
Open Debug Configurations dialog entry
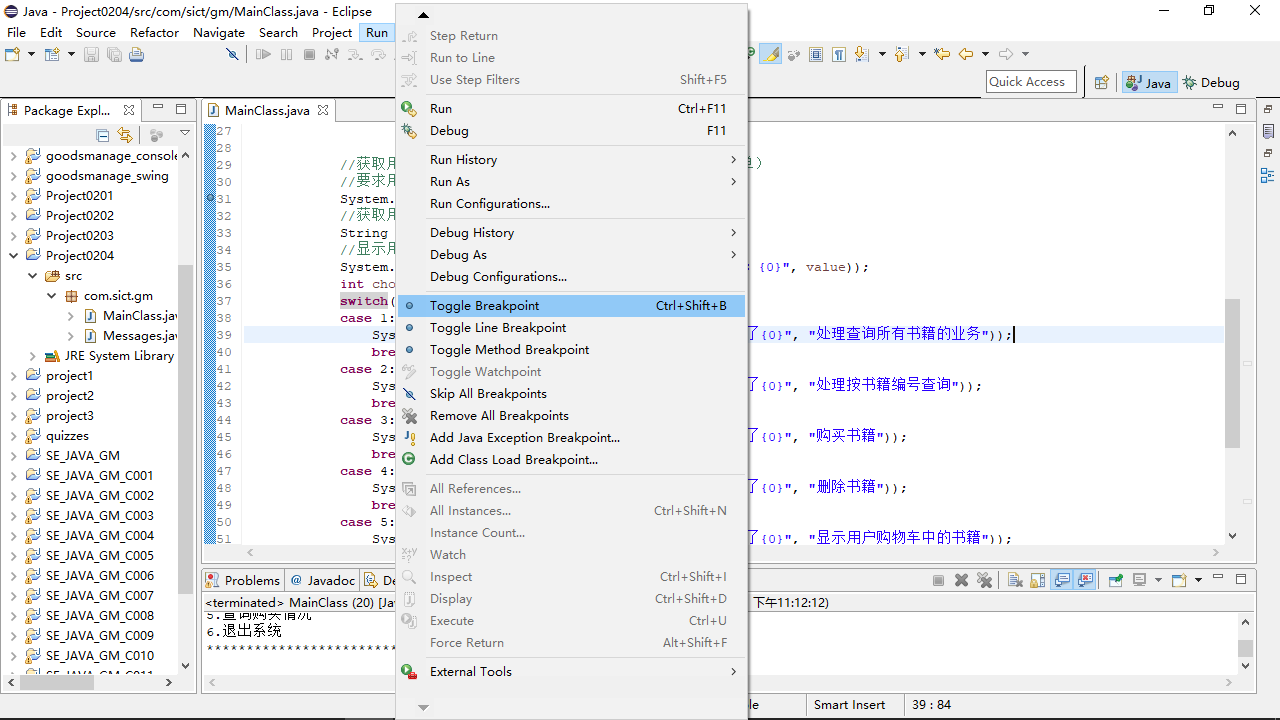coord(571,277)
